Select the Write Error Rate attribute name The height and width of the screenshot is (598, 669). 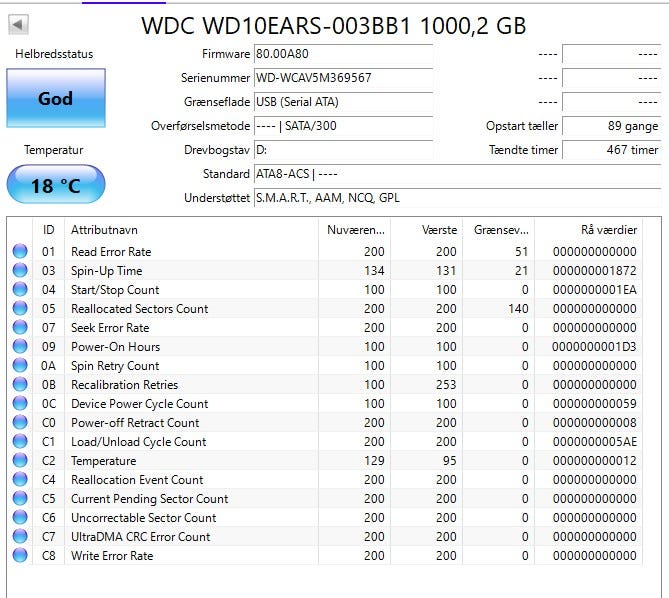click(x=112, y=556)
